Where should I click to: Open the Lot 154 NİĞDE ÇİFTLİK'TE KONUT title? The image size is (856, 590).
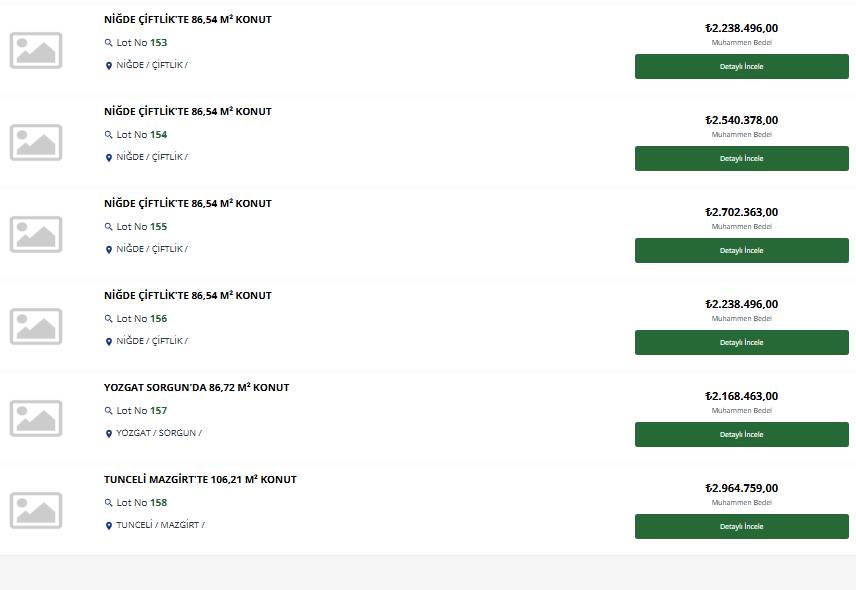188,111
